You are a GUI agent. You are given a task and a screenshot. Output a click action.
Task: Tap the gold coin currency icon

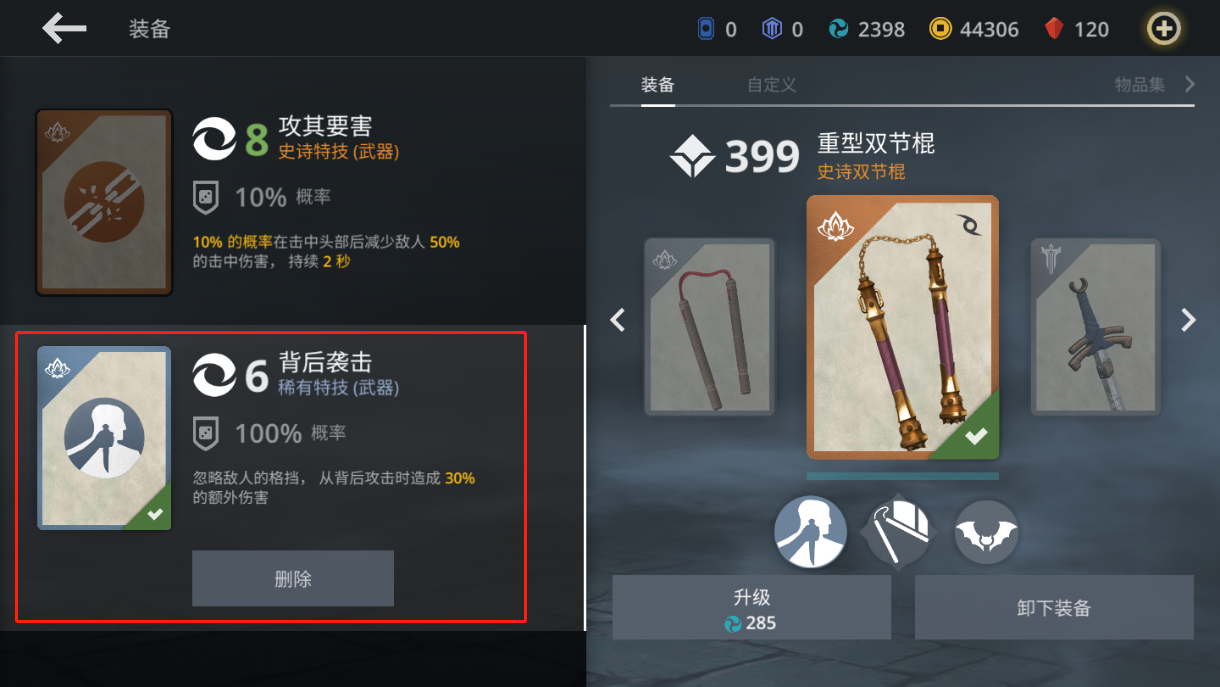940,29
